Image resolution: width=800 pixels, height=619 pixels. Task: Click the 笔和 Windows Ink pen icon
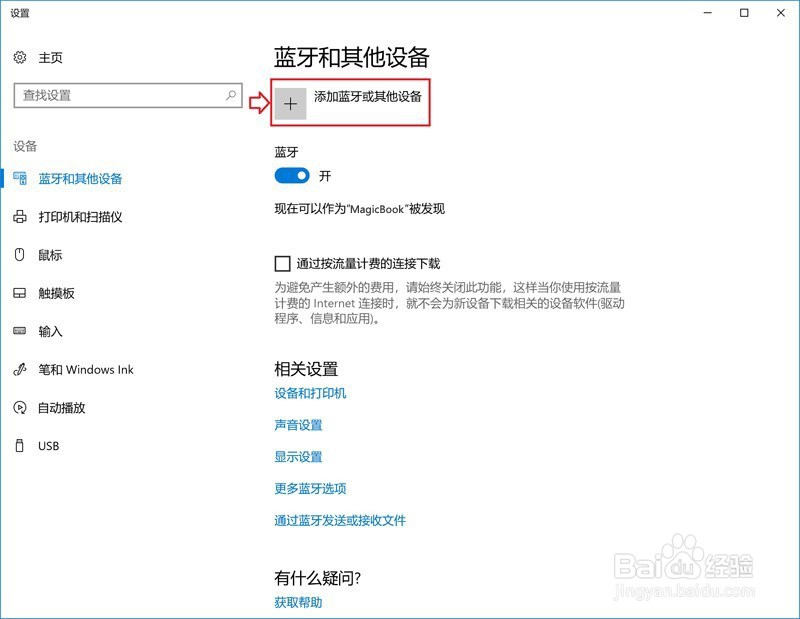pyautogui.click(x=18, y=369)
